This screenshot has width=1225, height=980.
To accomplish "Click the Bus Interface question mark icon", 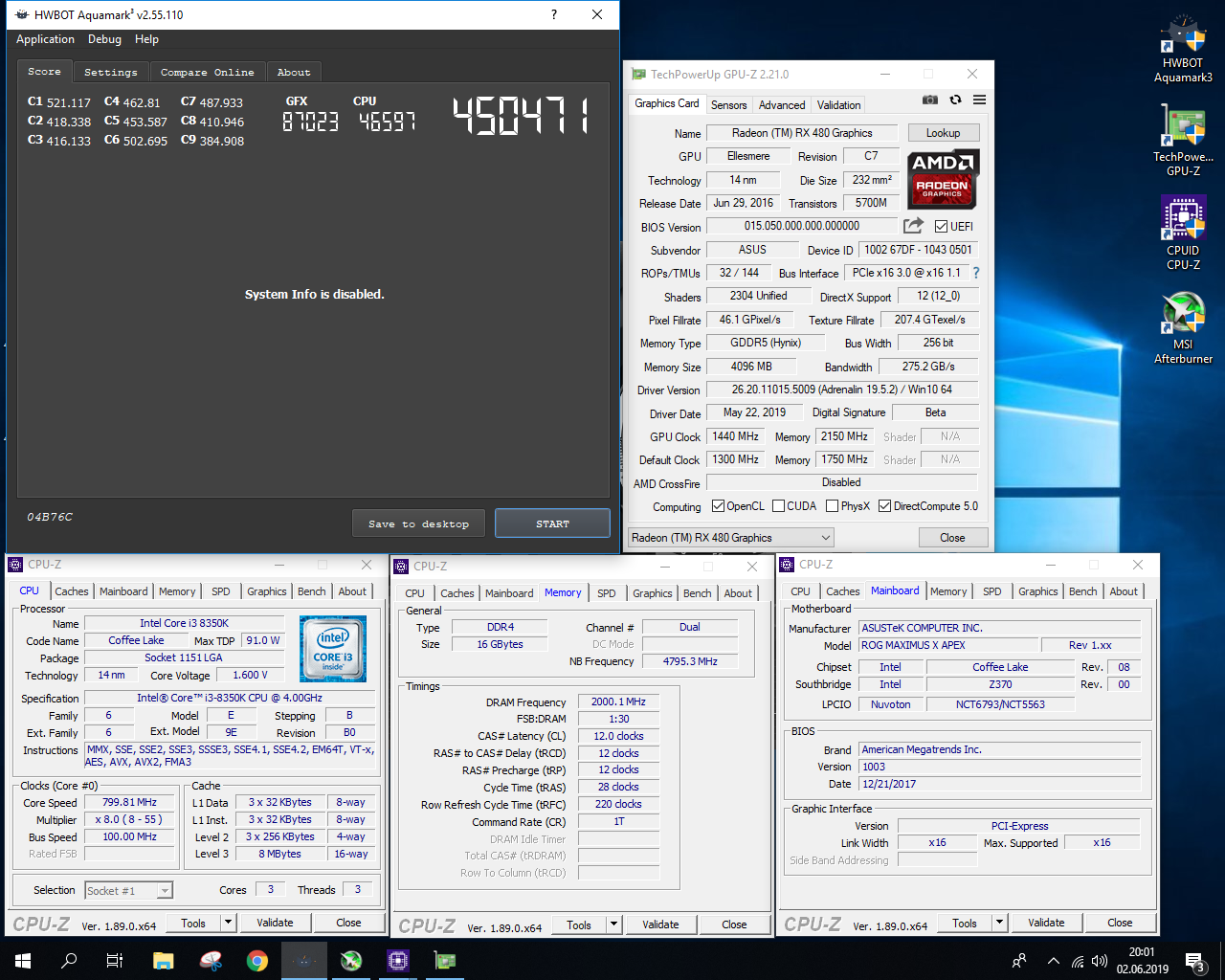I will 975,273.
